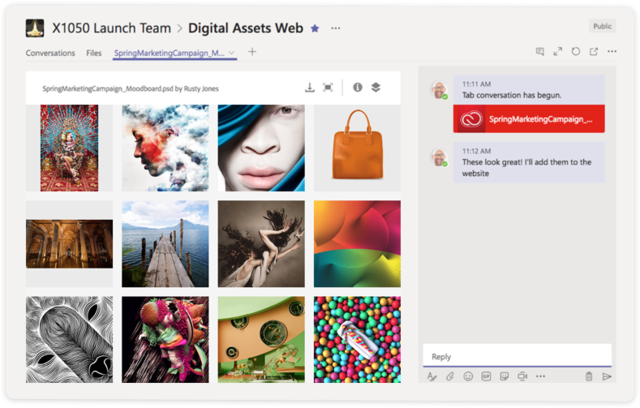This screenshot has width=640, height=408.
Task: Click the Public label
Action: point(602,26)
